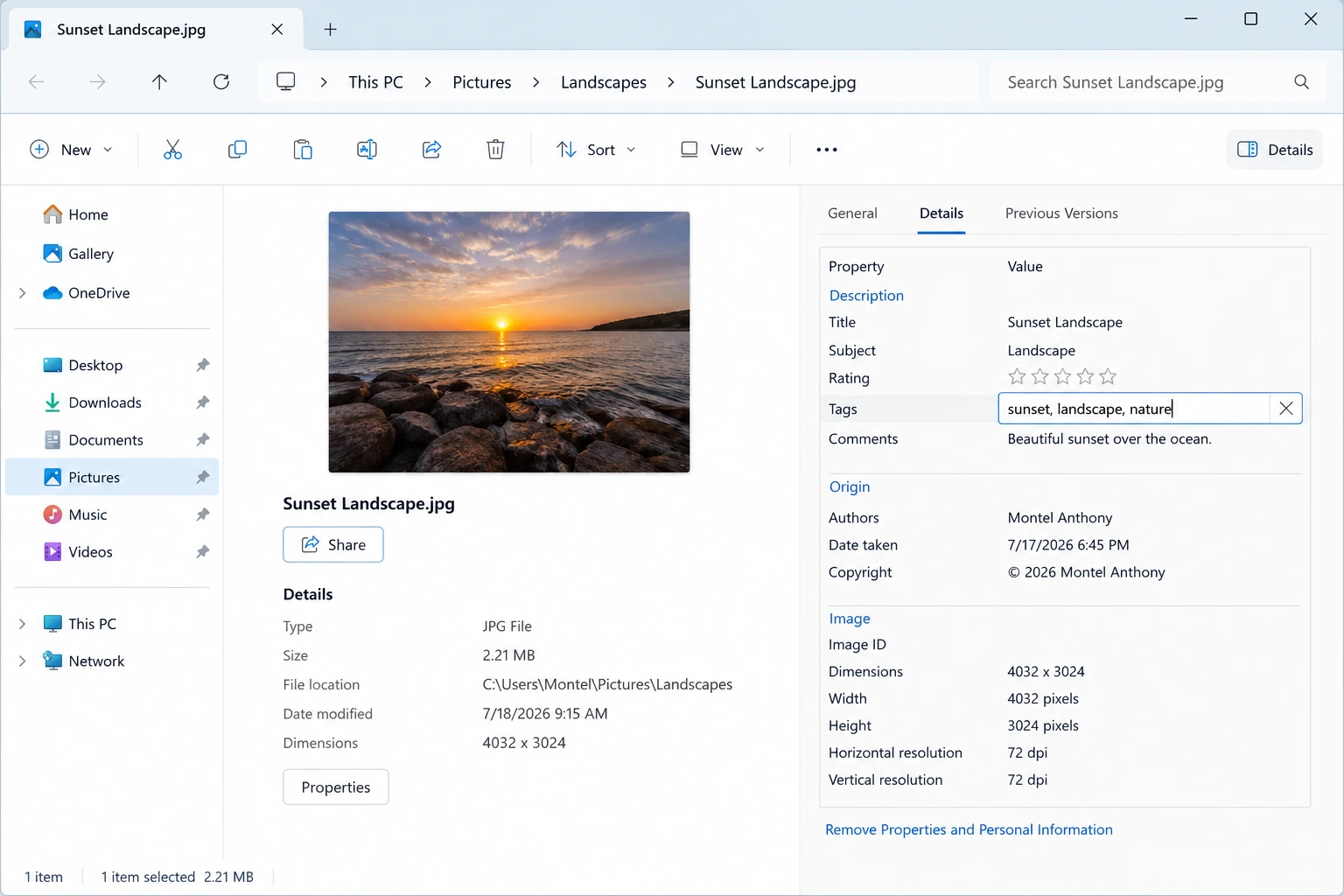Set rating to five stars
1344x896 pixels.
(1108, 377)
